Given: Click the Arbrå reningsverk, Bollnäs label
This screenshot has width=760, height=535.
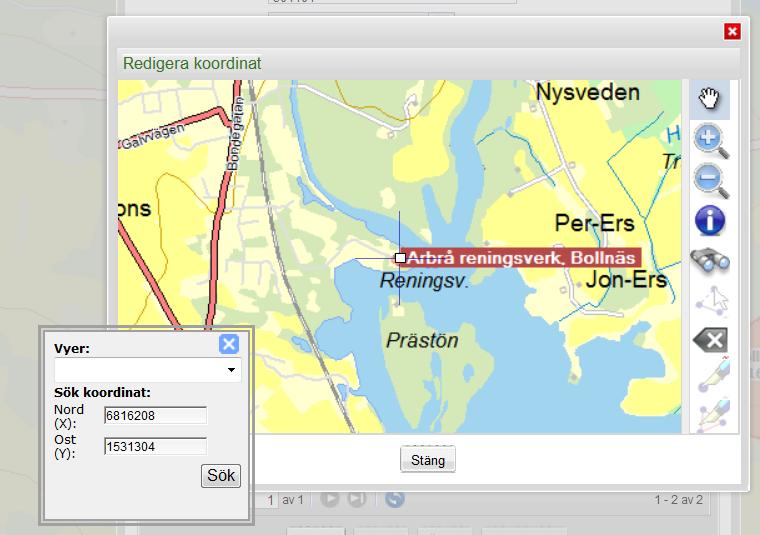Looking at the screenshot, I should click(521, 258).
